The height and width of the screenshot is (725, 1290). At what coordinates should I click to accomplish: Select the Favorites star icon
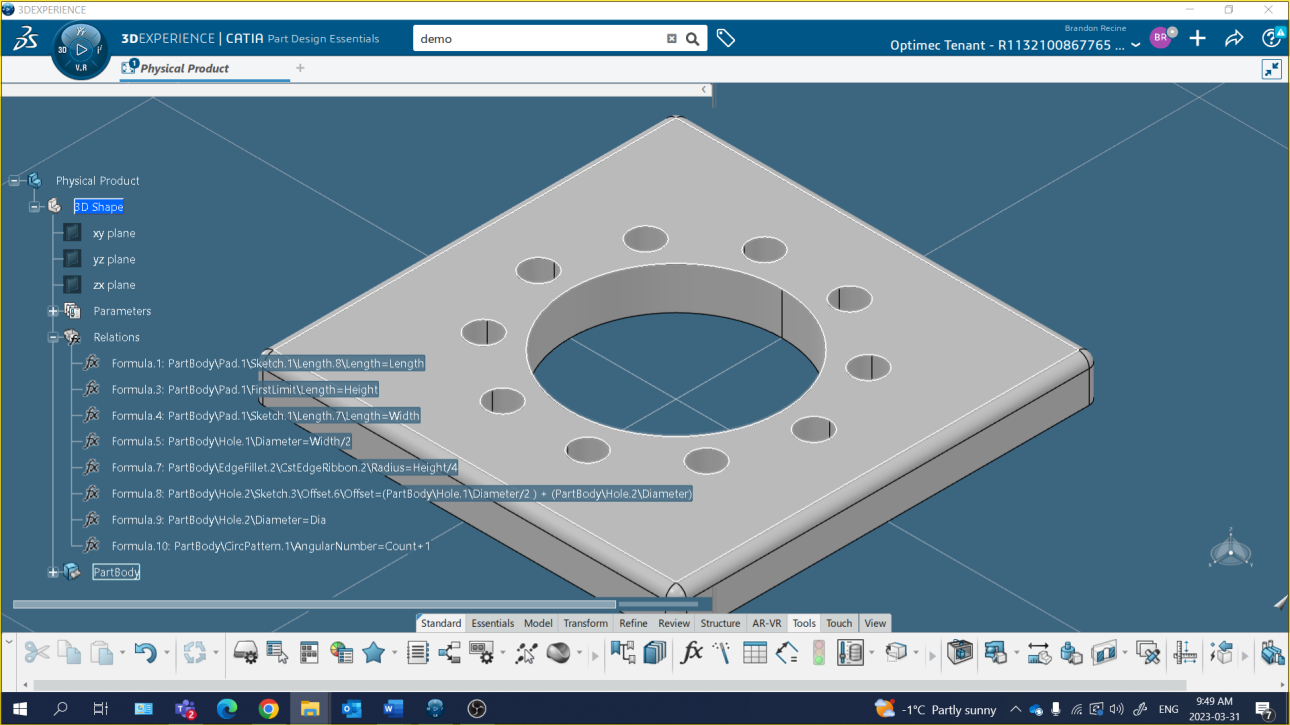pos(374,652)
